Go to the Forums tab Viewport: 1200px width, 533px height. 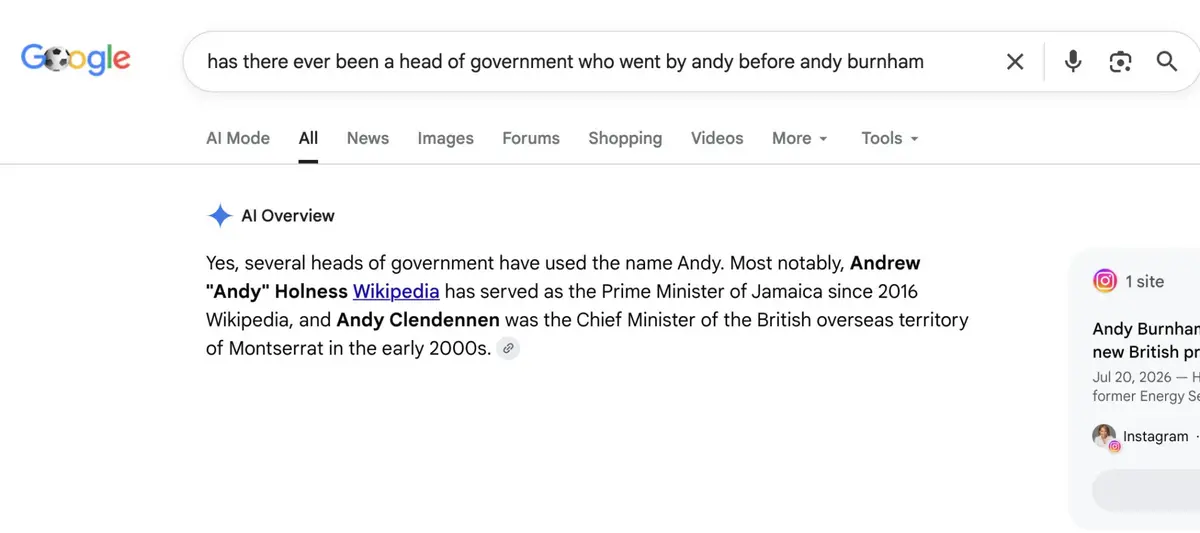[x=531, y=138]
